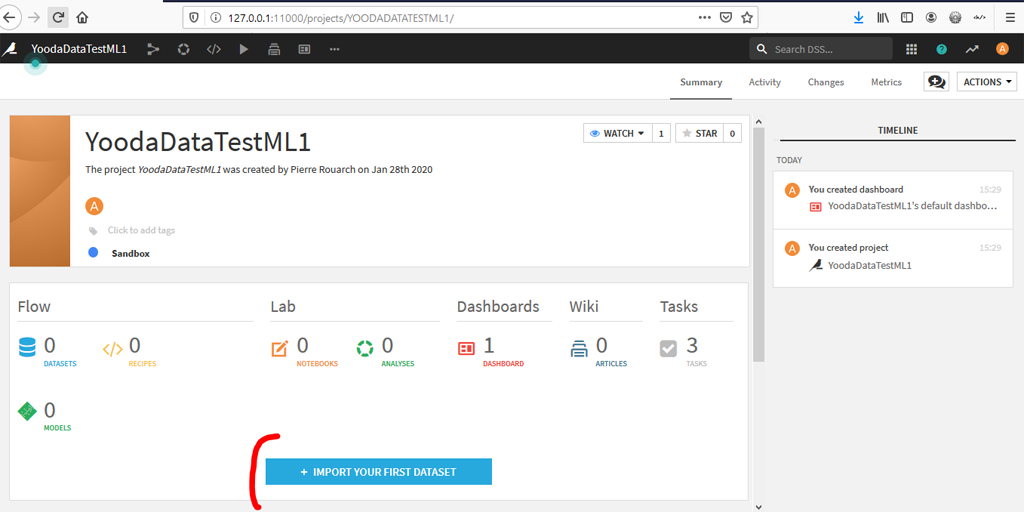Click to add tags field

coord(141,231)
